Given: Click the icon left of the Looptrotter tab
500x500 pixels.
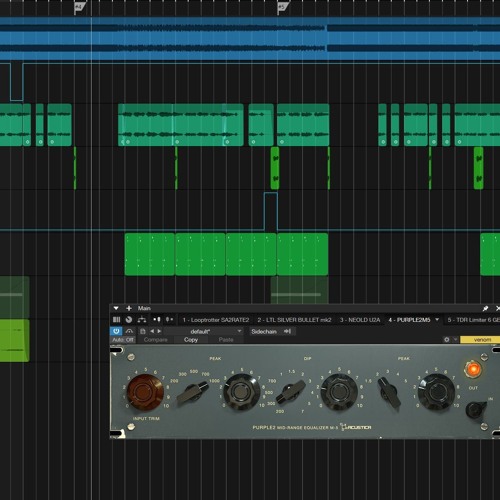Looking at the screenshot, I should pyautogui.click(x=169, y=320).
